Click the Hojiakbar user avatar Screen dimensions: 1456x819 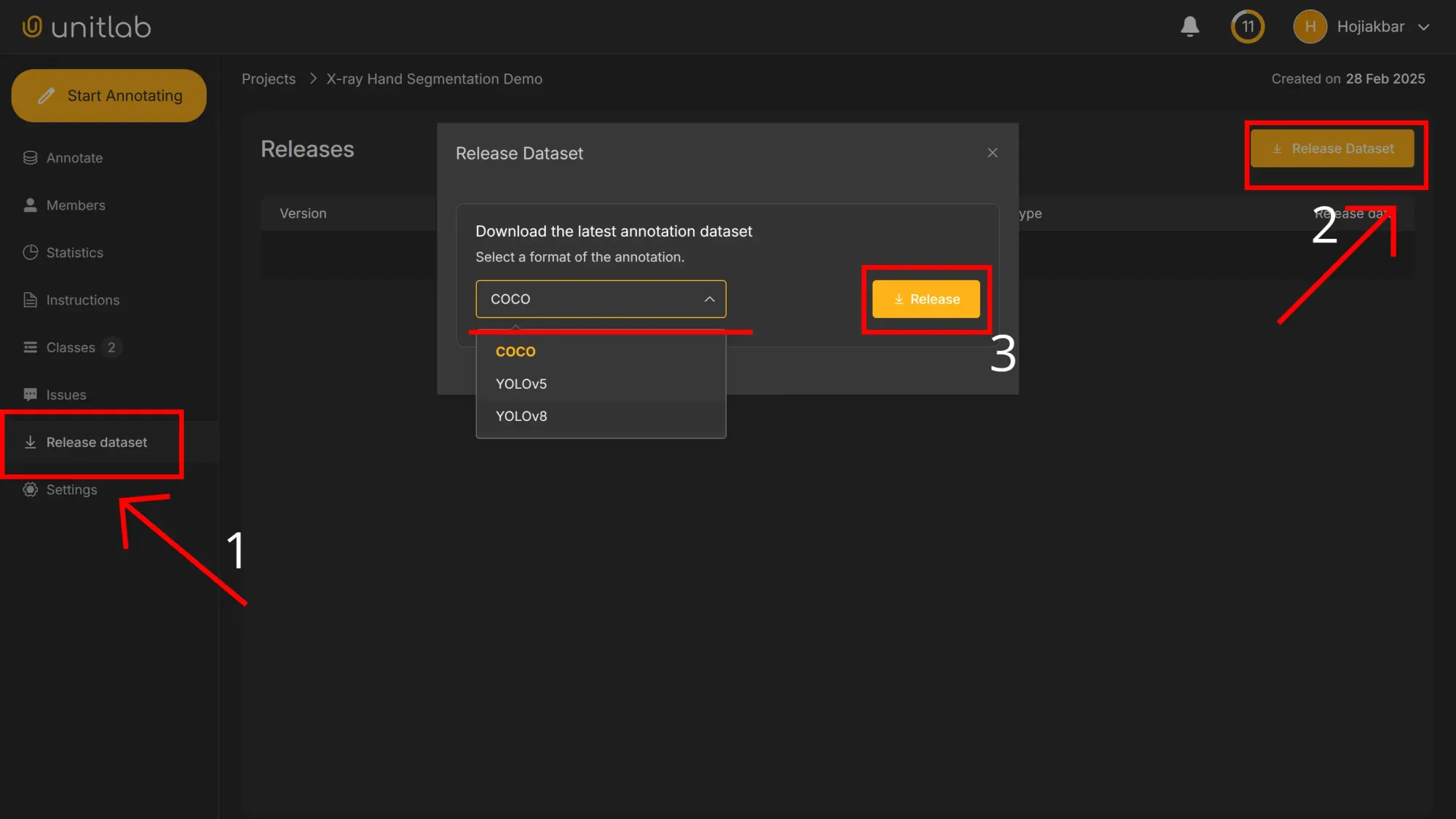1310,27
